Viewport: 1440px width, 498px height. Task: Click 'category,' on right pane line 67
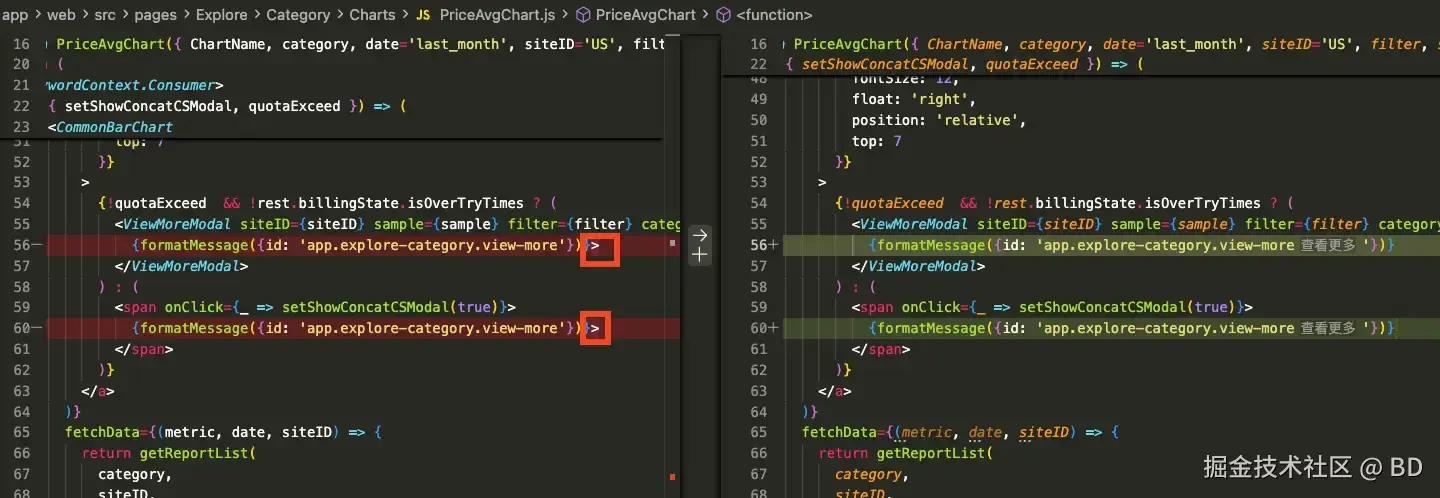click(872, 474)
